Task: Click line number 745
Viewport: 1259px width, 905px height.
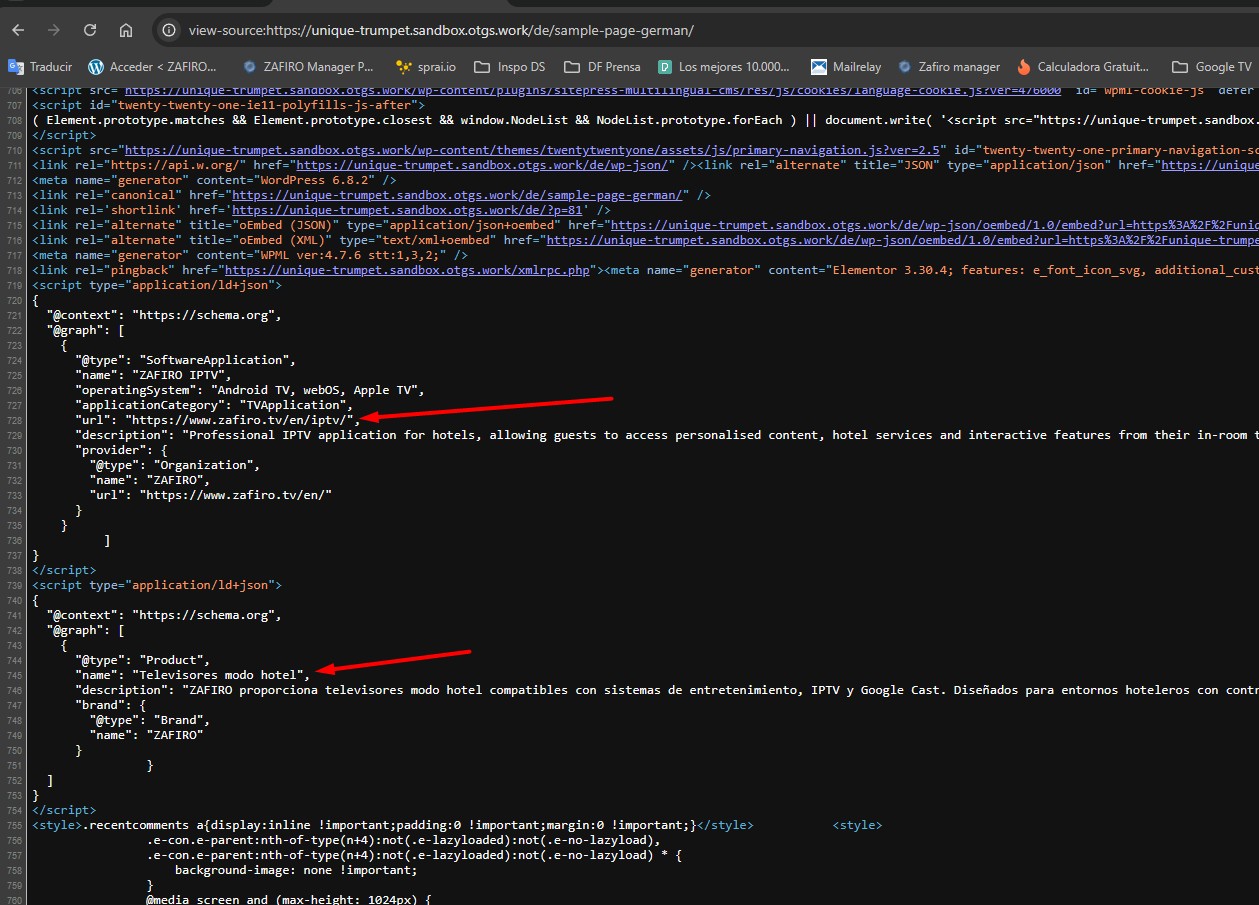Action: tap(14, 675)
